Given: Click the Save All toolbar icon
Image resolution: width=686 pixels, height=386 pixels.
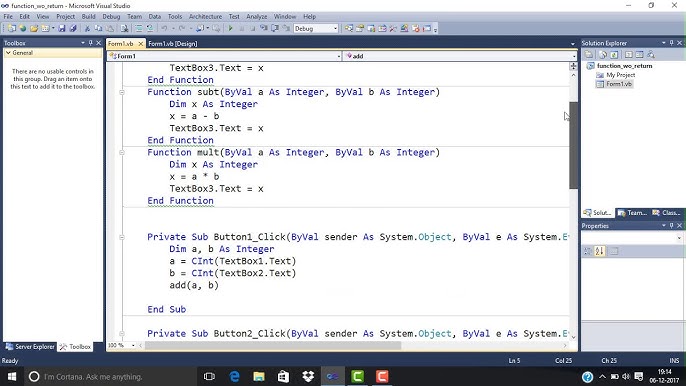Looking at the screenshot, I should pyautogui.click(x=73, y=28).
